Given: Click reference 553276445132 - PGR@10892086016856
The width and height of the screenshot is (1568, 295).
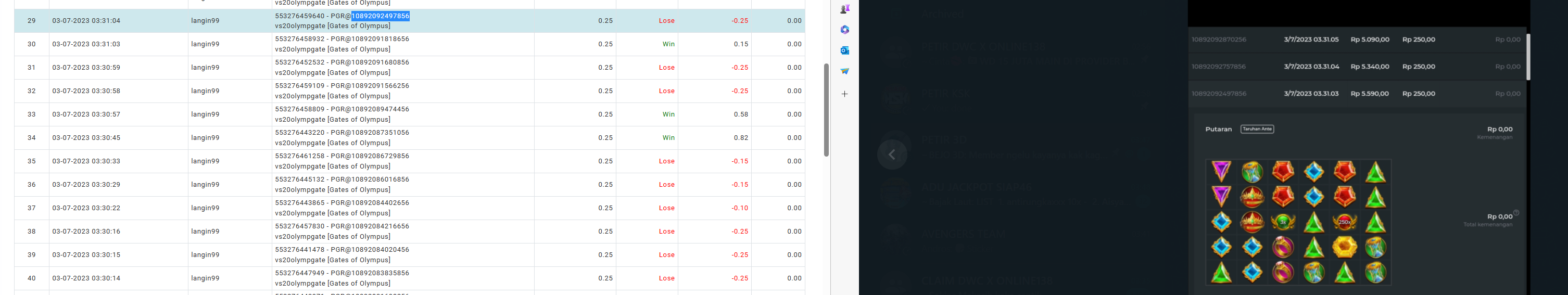Looking at the screenshot, I should point(342,180).
